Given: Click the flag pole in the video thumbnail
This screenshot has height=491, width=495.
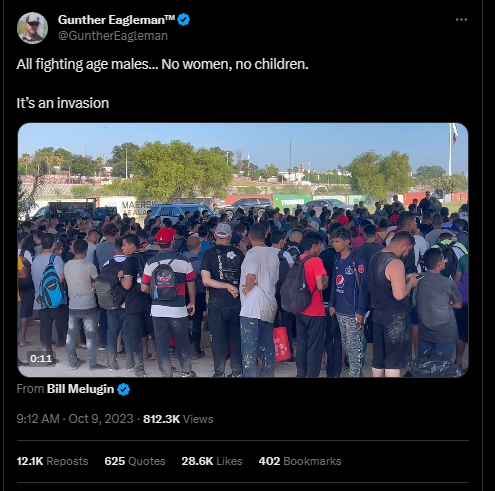Looking at the screenshot, I should click(x=450, y=150).
